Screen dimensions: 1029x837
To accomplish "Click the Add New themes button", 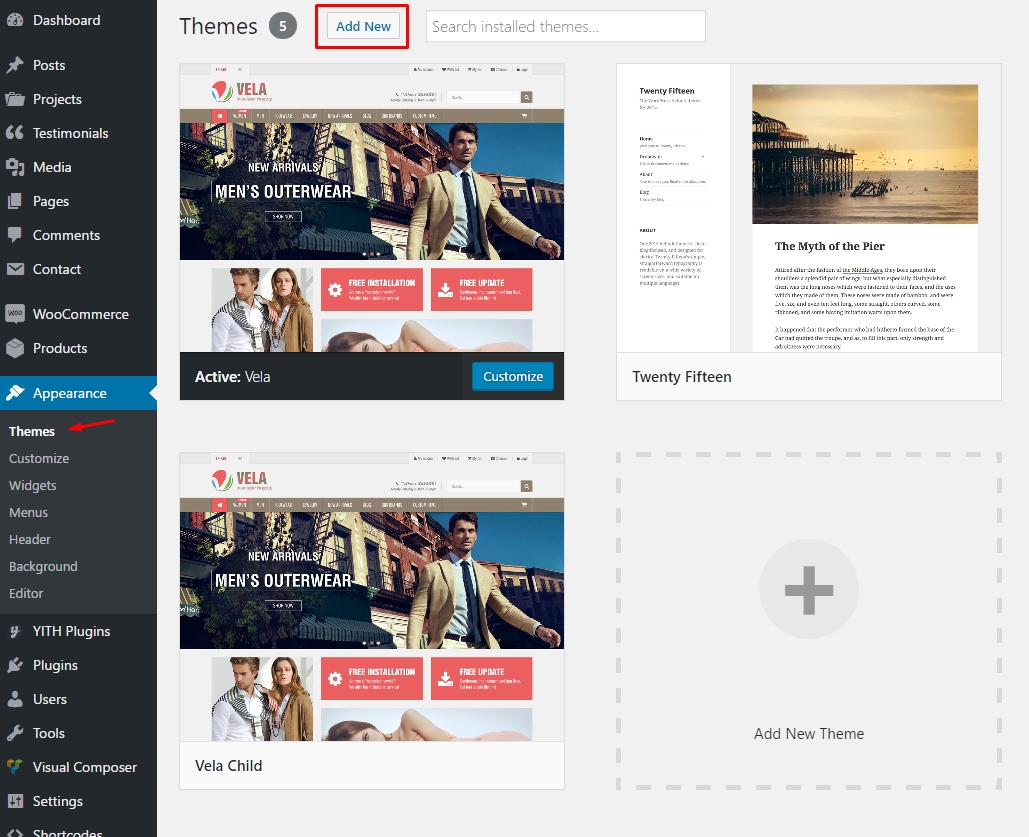I will [361, 26].
